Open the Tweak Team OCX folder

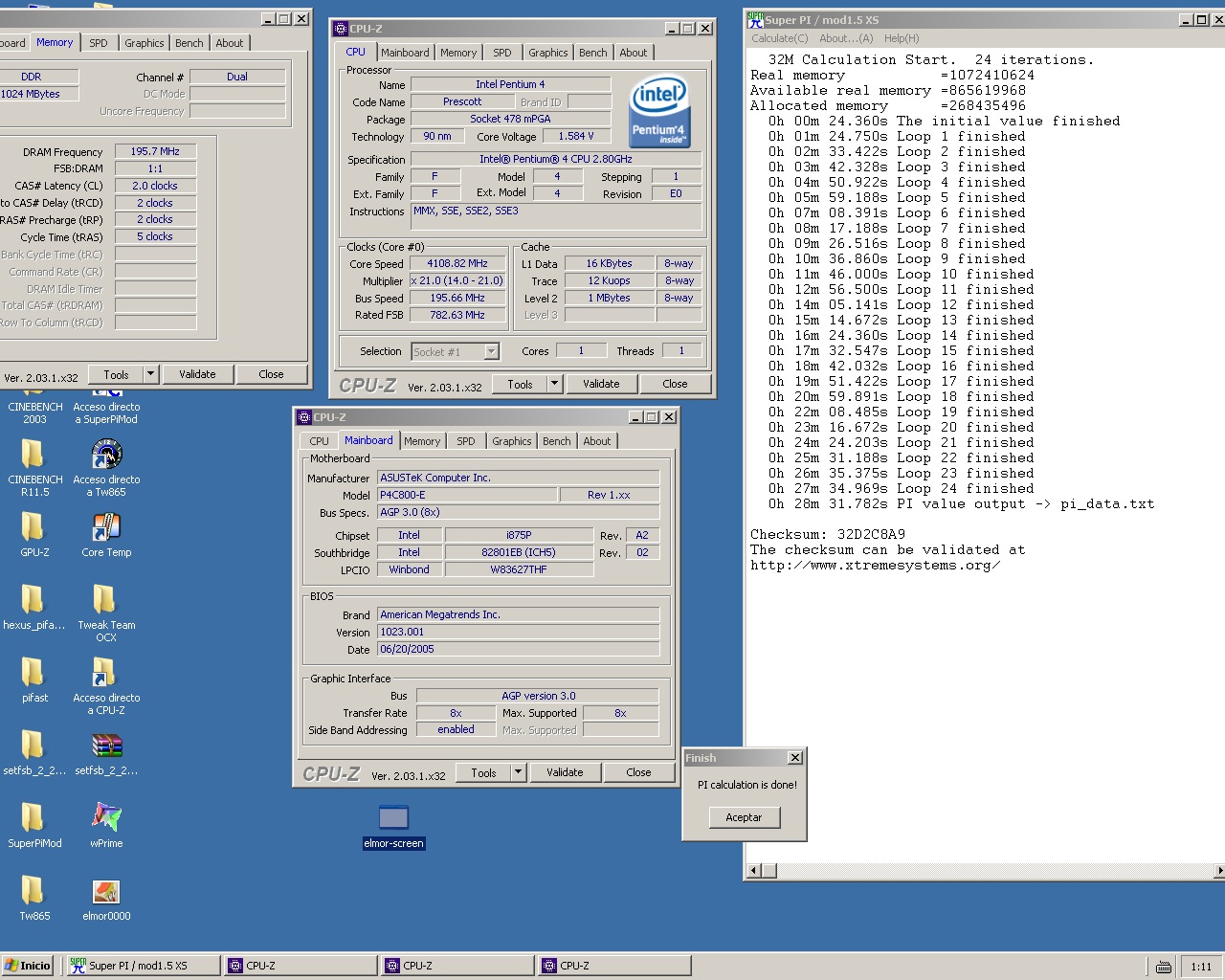click(105, 599)
